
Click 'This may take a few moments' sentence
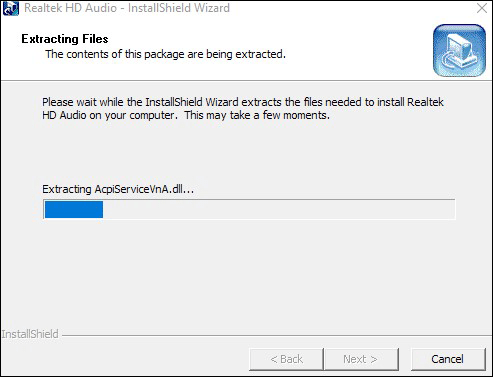click(x=257, y=115)
